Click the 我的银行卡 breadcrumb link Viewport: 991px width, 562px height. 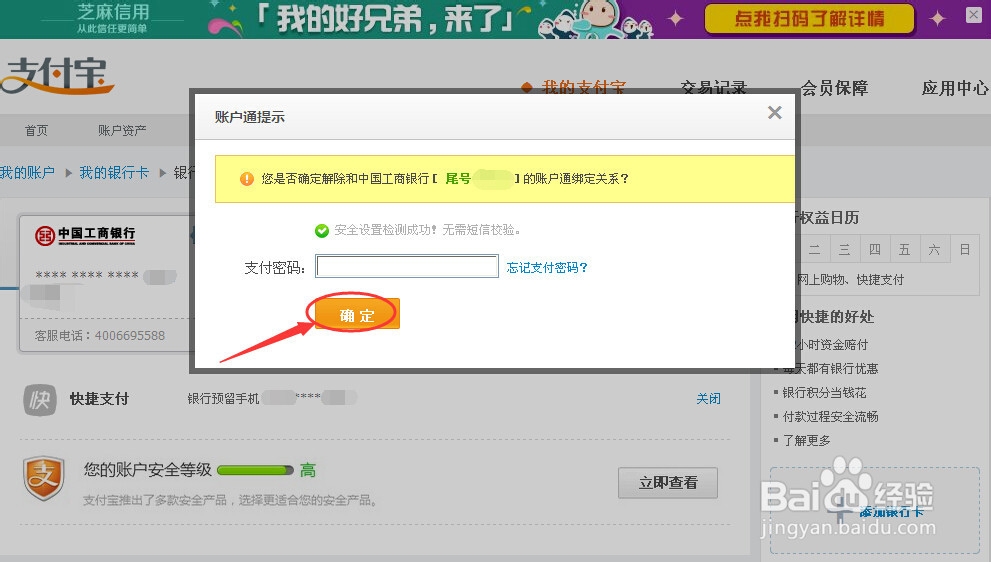coord(114,173)
